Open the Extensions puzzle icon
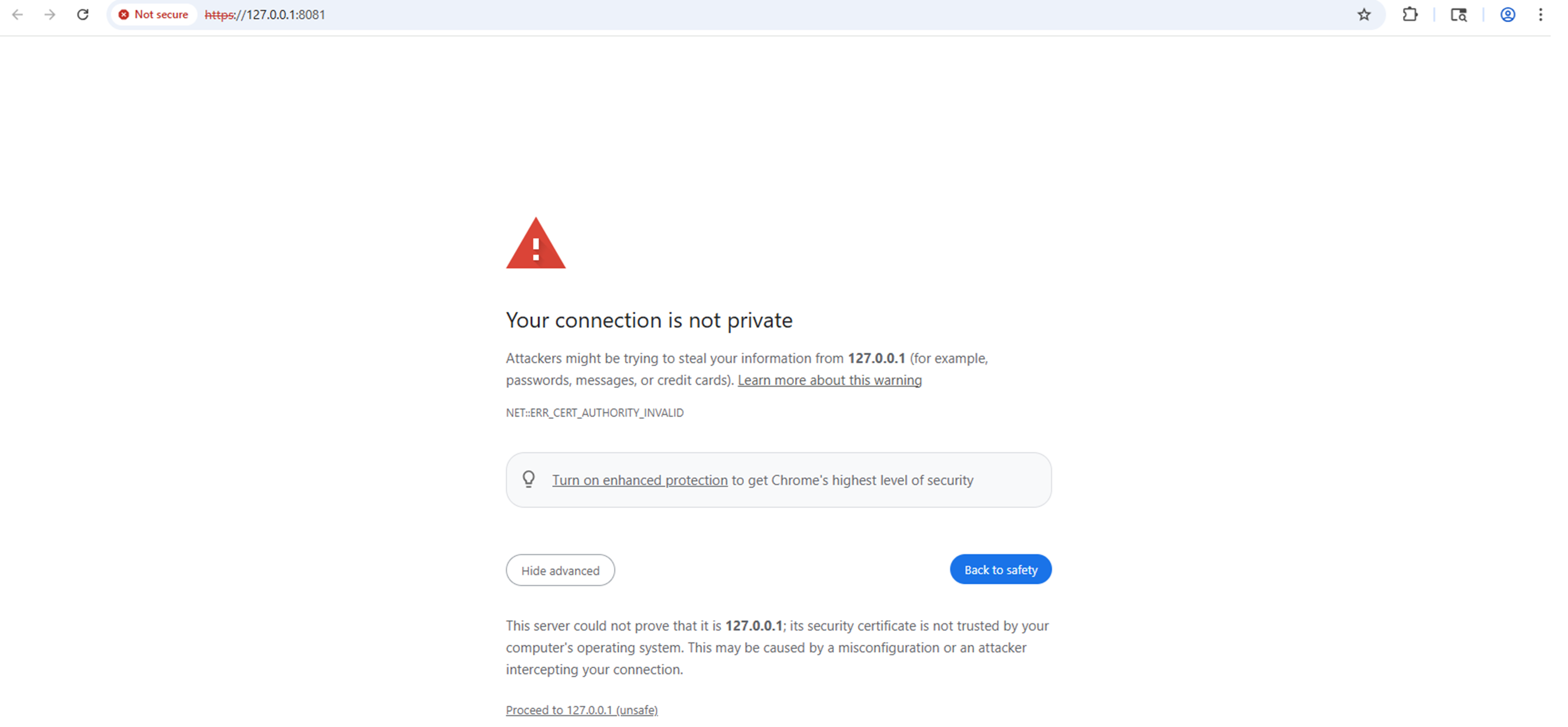This screenshot has height=727, width=1568. [x=1410, y=15]
